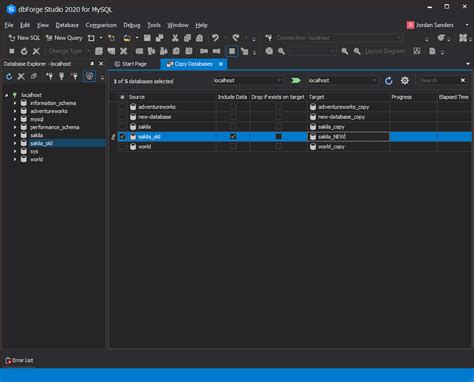
Task: Click the highlighted filter icon in Database Explorer toolbar
Action: pyautogui.click(x=89, y=76)
